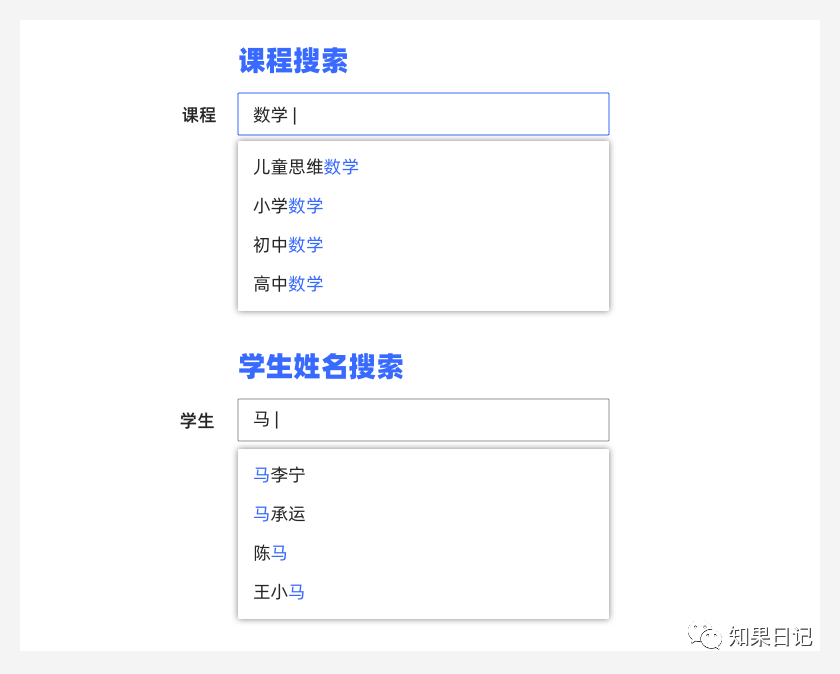This screenshot has width=840, height=674.
Task: Choose 小学数学 from course suggestions
Action: coord(288,206)
